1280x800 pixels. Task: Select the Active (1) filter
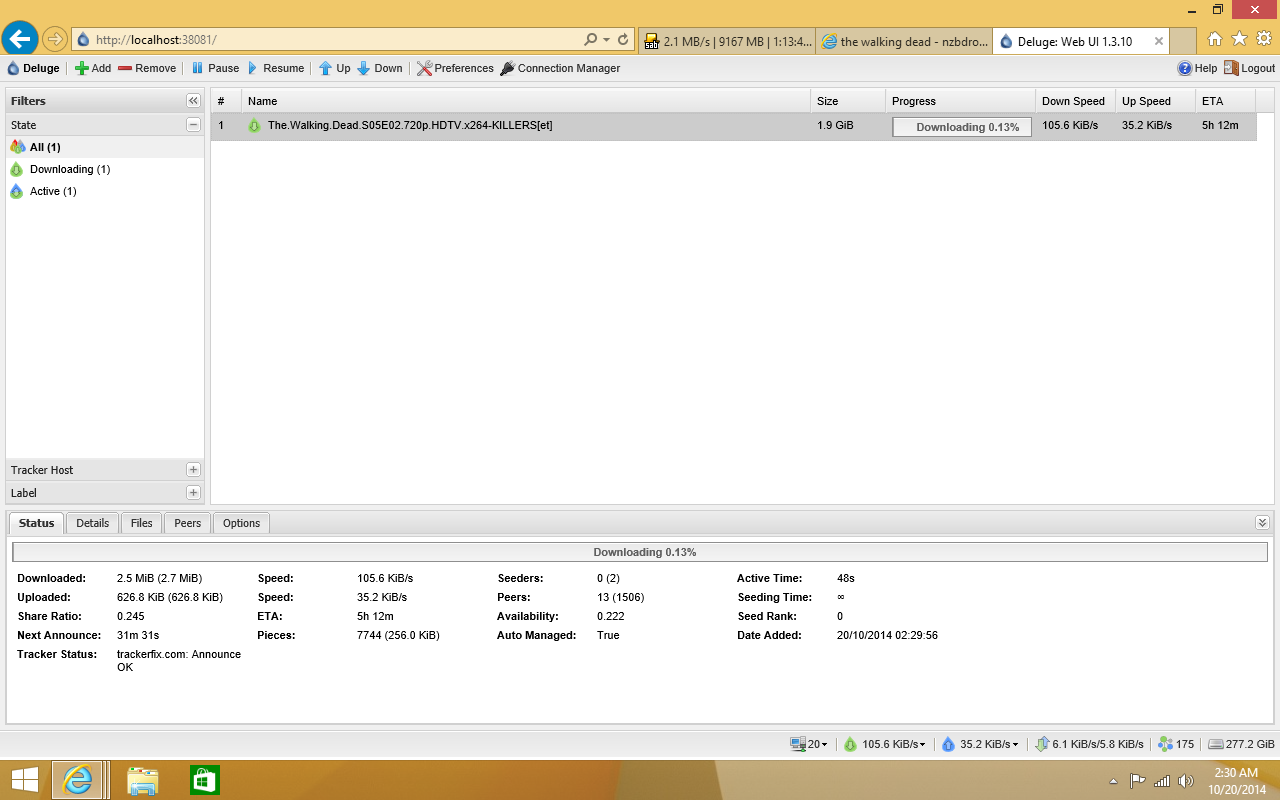(x=105, y=191)
